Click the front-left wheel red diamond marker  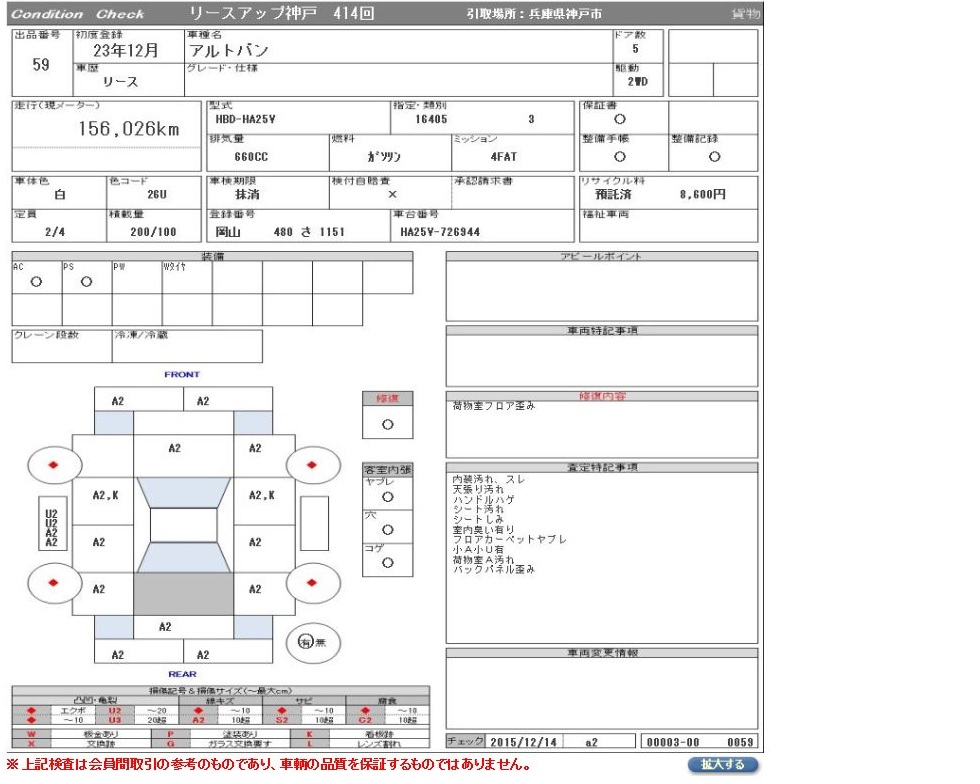coord(52,465)
